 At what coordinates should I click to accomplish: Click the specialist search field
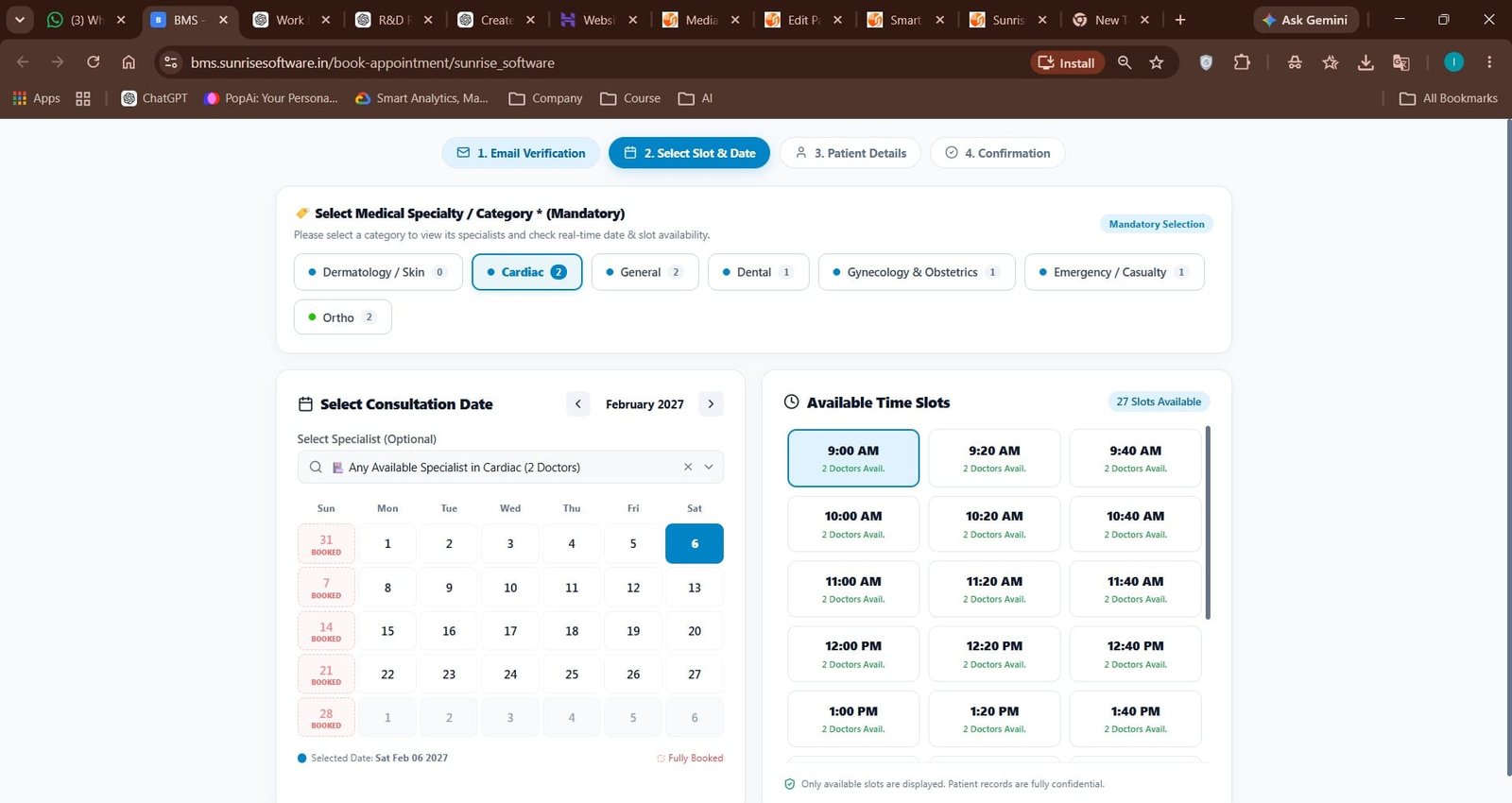[x=510, y=467]
